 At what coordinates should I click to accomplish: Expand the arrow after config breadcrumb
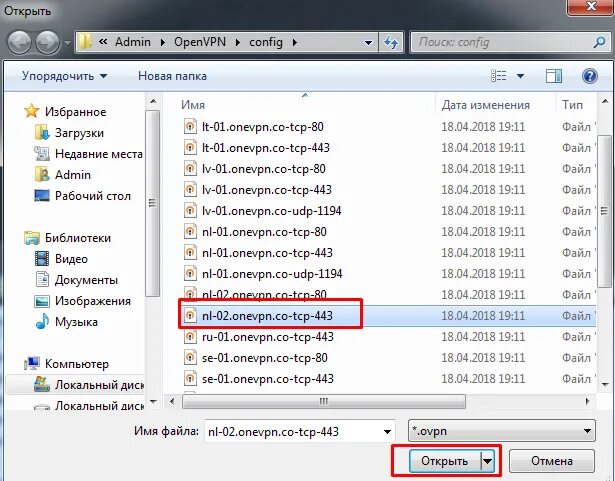tap(295, 42)
